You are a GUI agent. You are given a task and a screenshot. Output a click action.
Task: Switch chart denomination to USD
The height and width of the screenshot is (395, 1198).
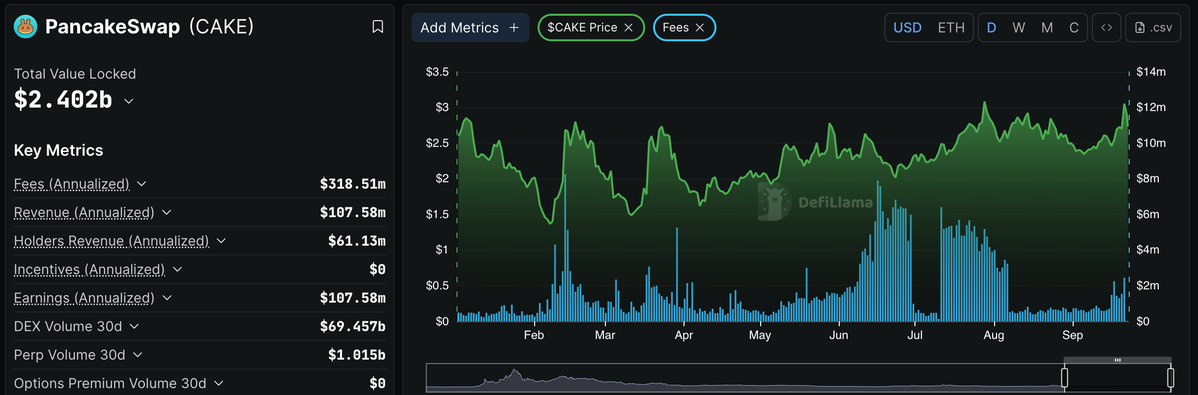click(x=908, y=28)
